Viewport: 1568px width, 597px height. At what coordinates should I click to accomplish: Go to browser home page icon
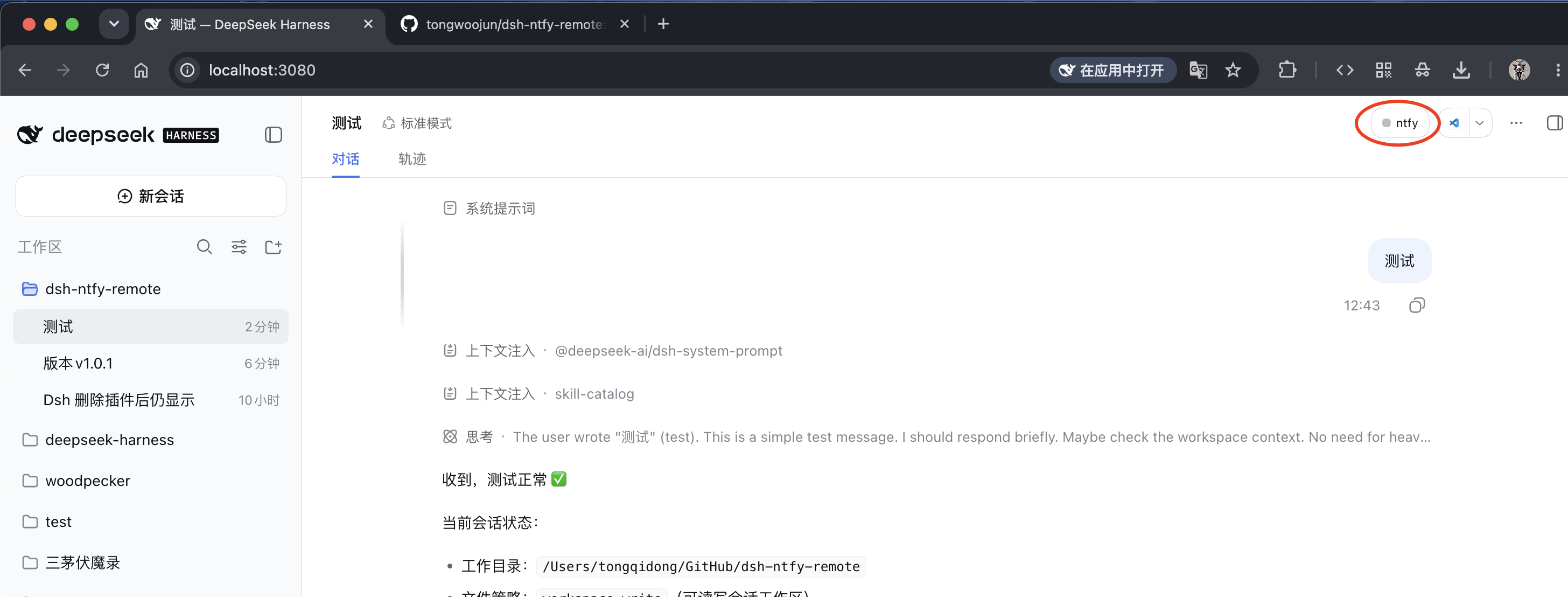(x=141, y=70)
